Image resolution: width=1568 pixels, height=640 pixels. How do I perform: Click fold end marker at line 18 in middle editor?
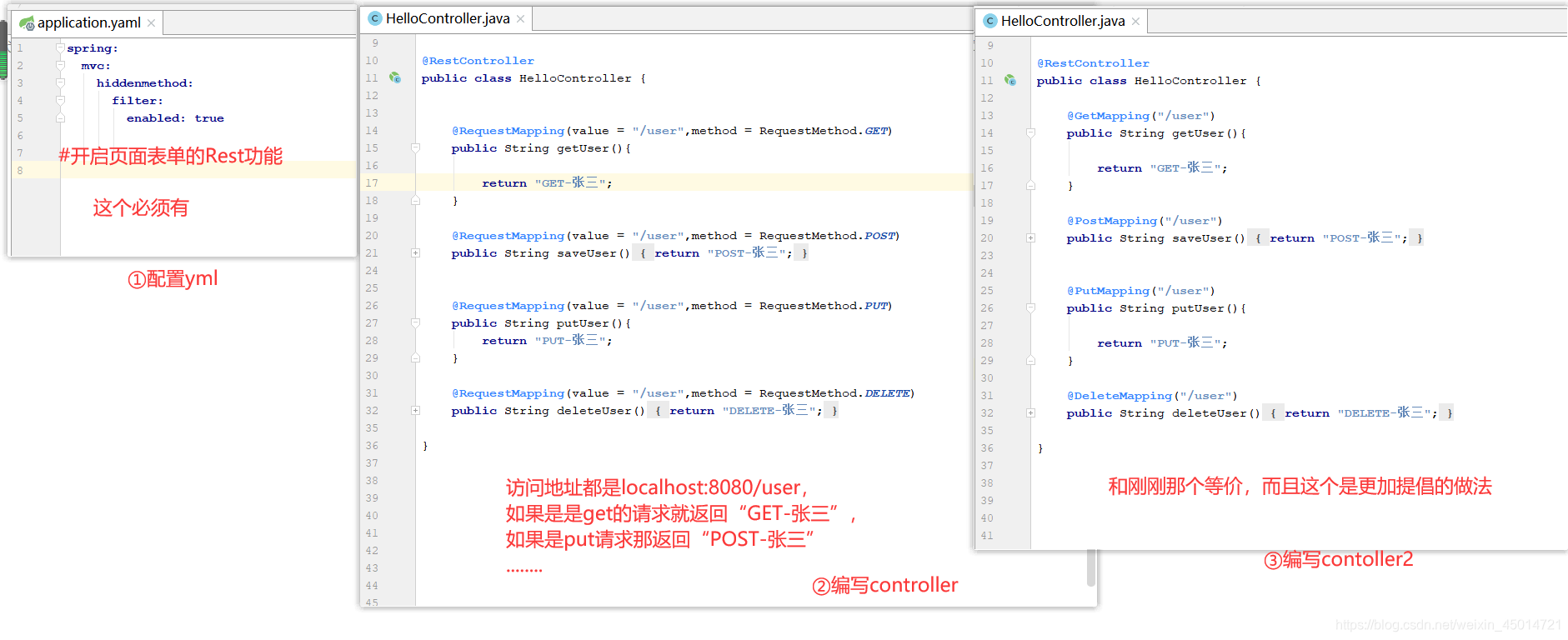point(415,201)
